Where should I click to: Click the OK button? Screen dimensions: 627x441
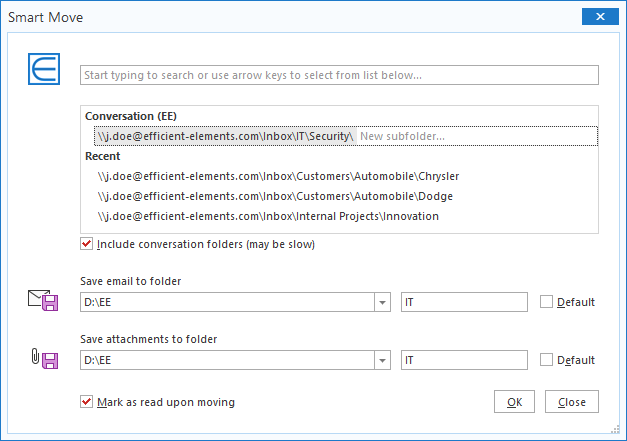point(514,401)
